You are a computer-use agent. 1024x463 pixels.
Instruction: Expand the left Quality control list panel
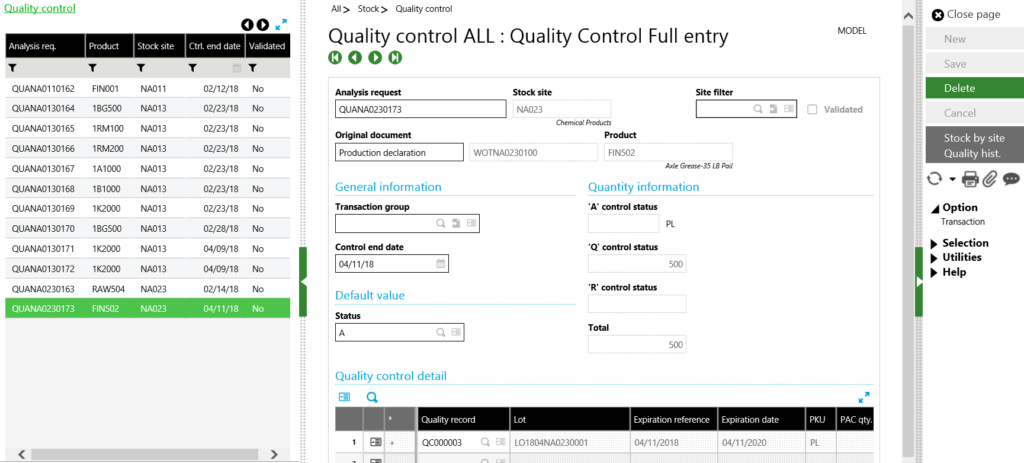281,24
